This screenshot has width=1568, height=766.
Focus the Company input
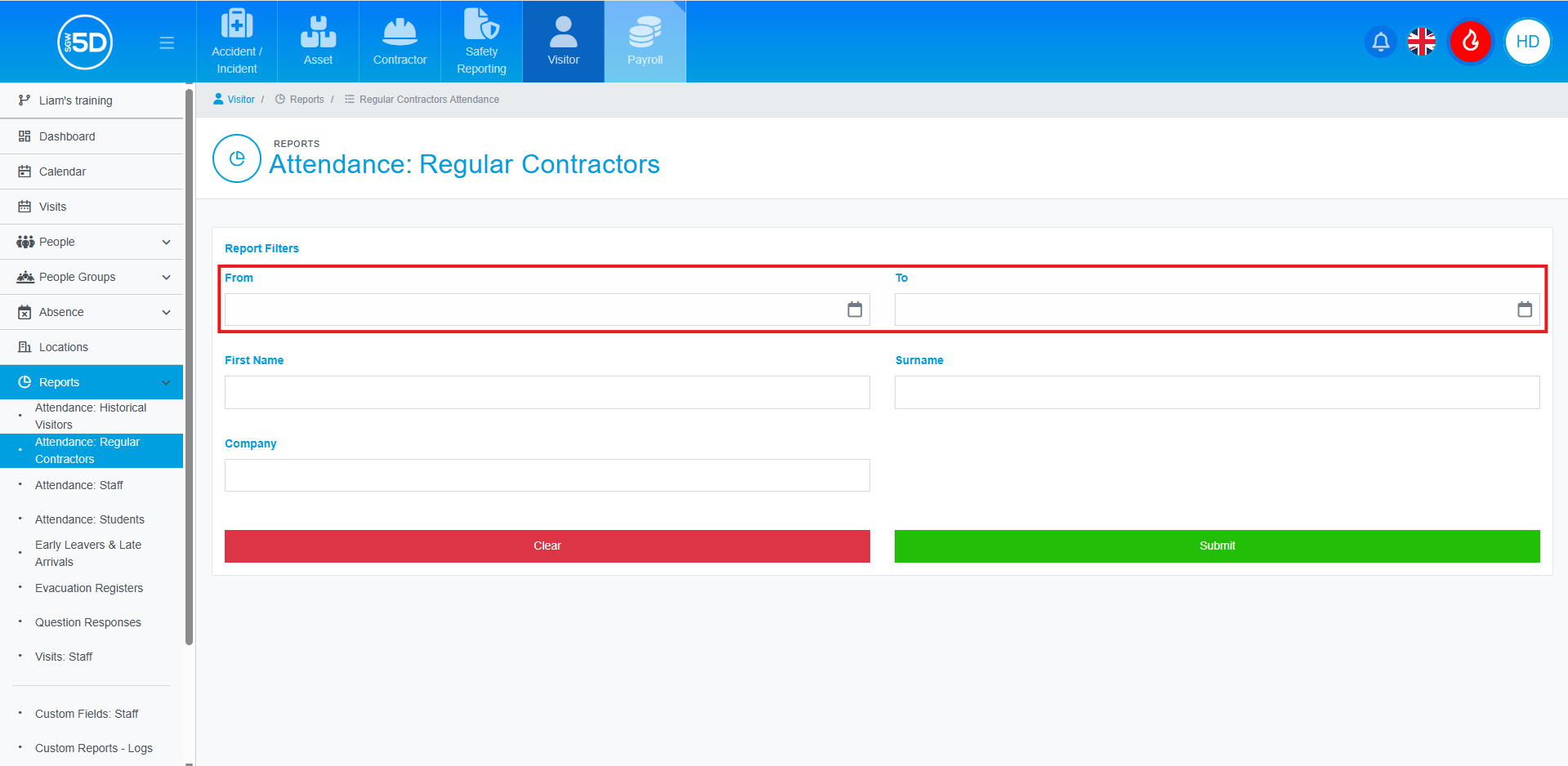547,475
